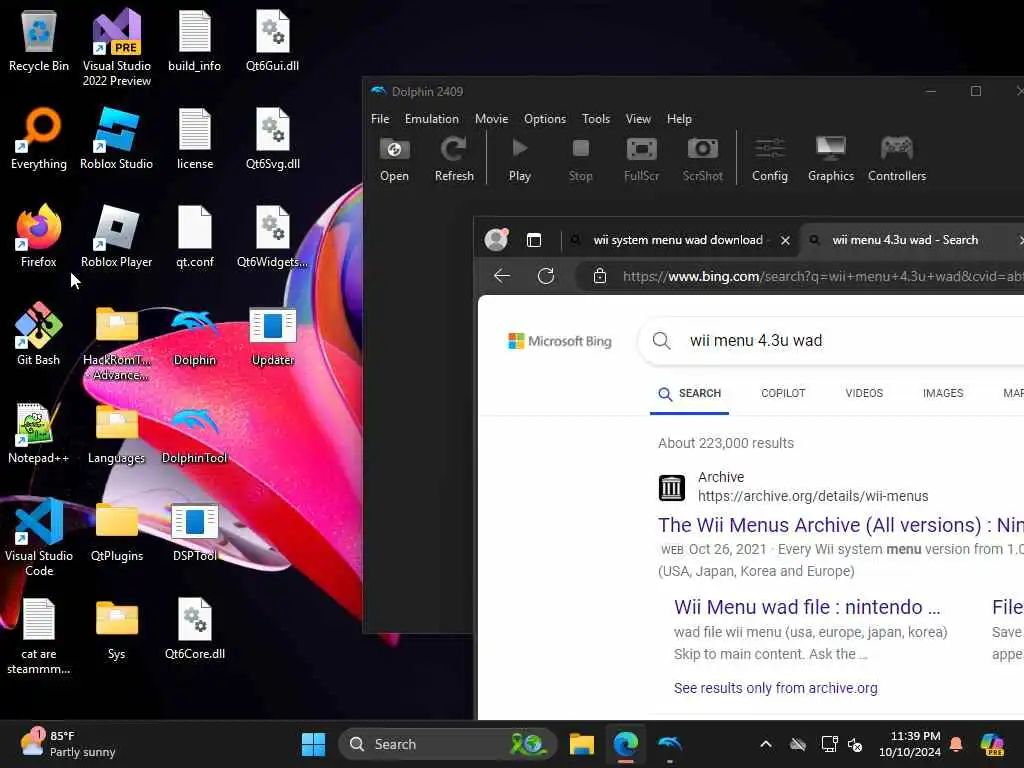The width and height of the screenshot is (1024, 768).
Task: Open the View menu in Dolphin
Action: (638, 119)
